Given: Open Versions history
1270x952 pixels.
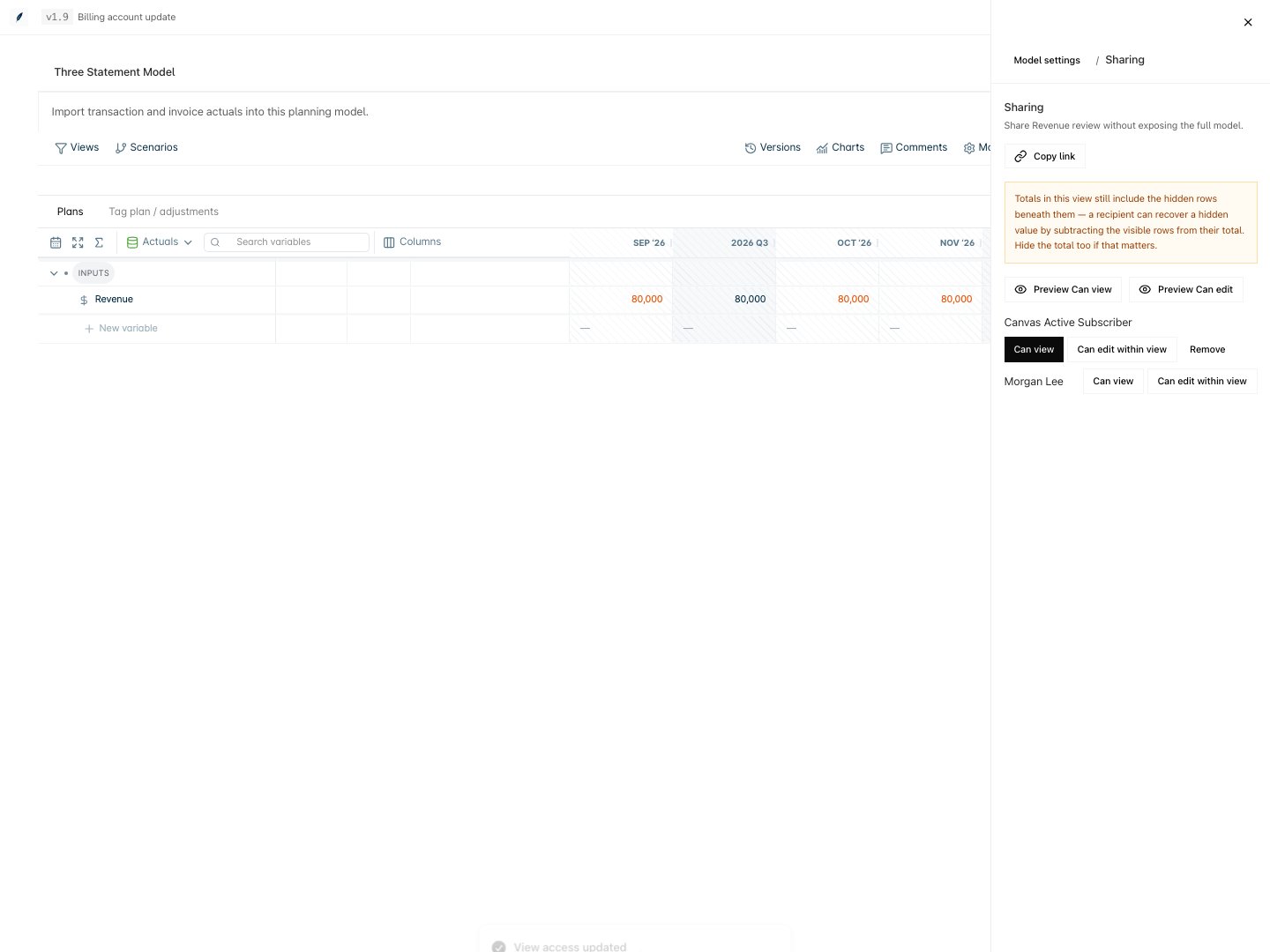Looking at the screenshot, I should [x=773, y=147].
